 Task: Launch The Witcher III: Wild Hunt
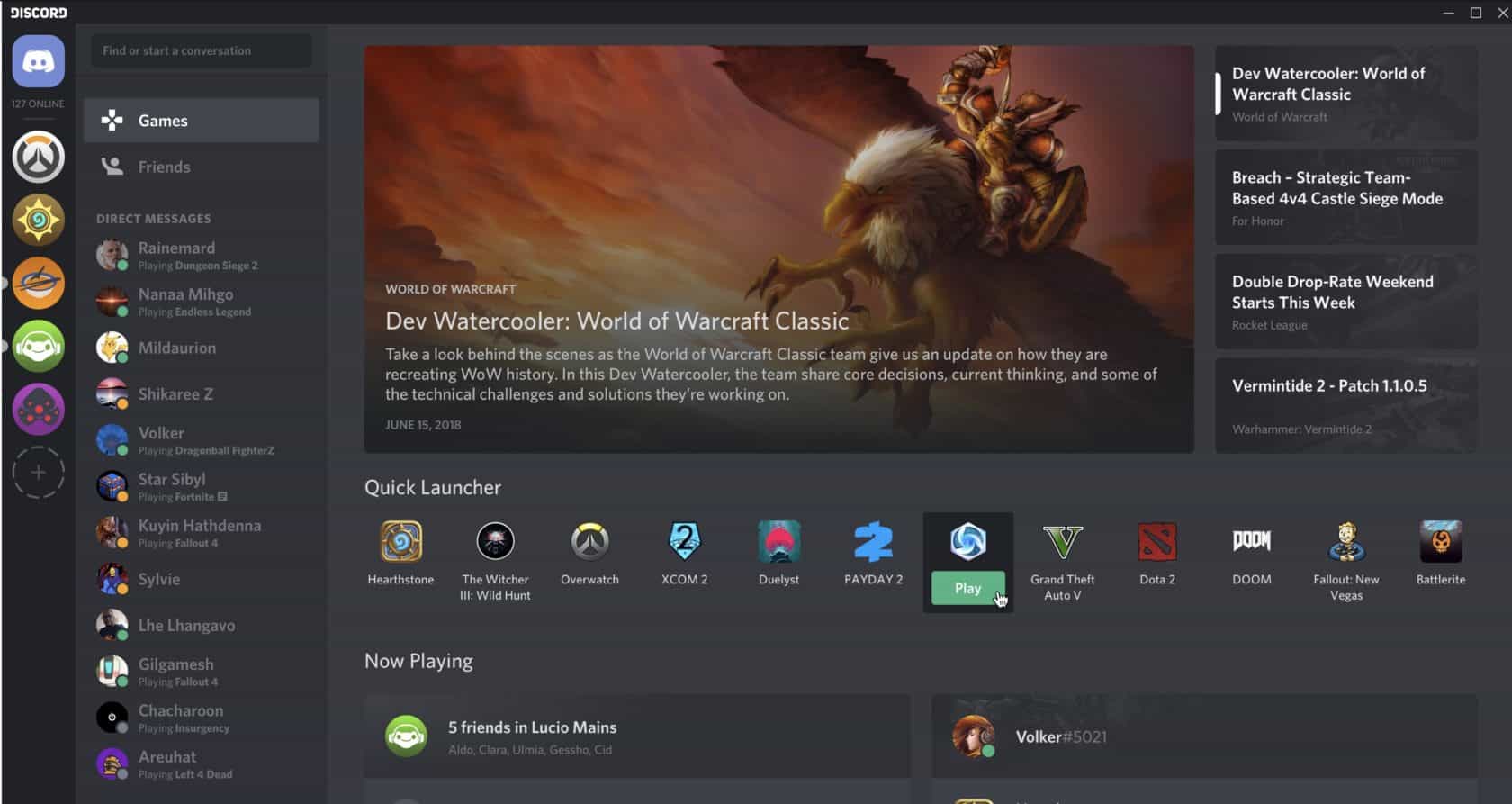click(495, 542)
